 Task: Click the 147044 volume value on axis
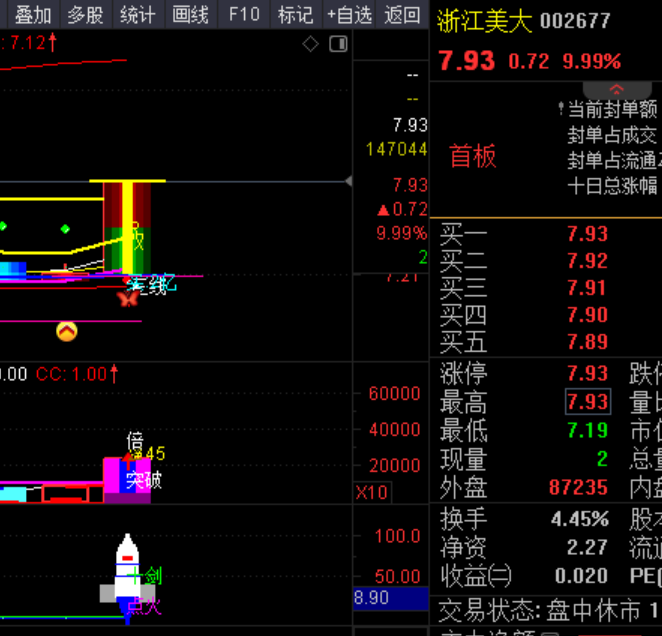396,149
